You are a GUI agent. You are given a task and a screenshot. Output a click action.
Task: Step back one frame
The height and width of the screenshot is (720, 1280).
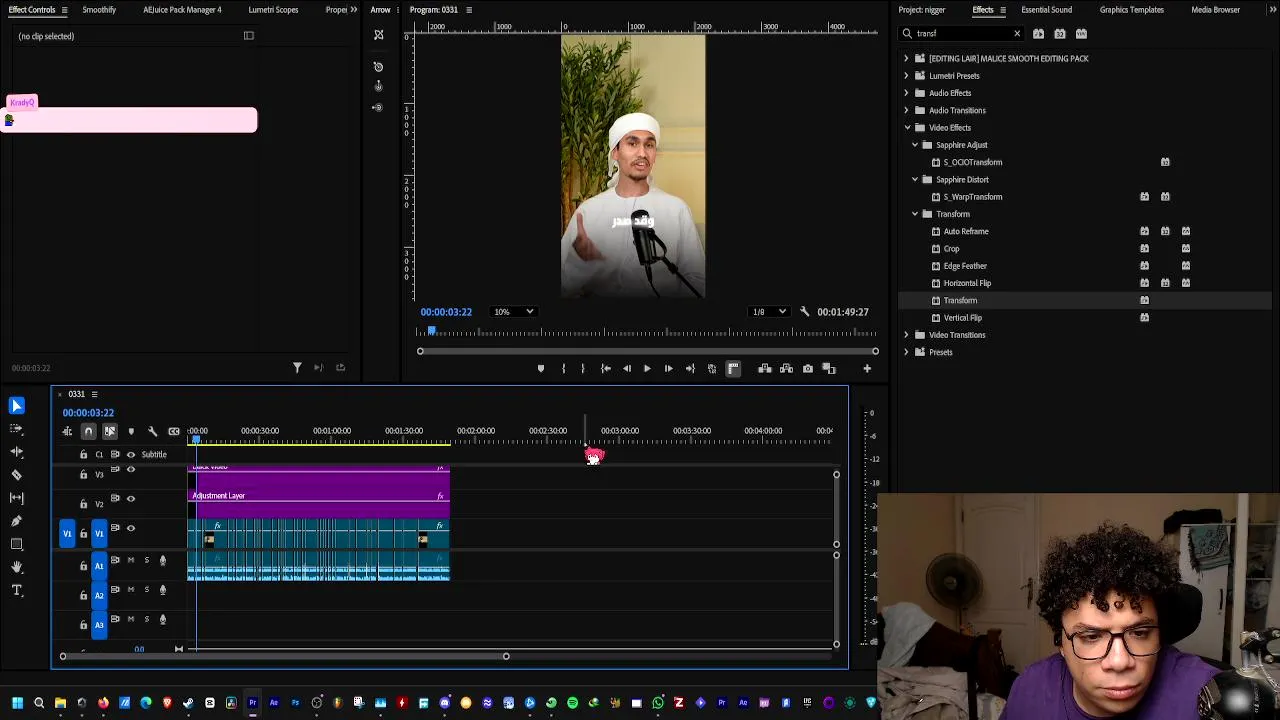coord(627,369)
